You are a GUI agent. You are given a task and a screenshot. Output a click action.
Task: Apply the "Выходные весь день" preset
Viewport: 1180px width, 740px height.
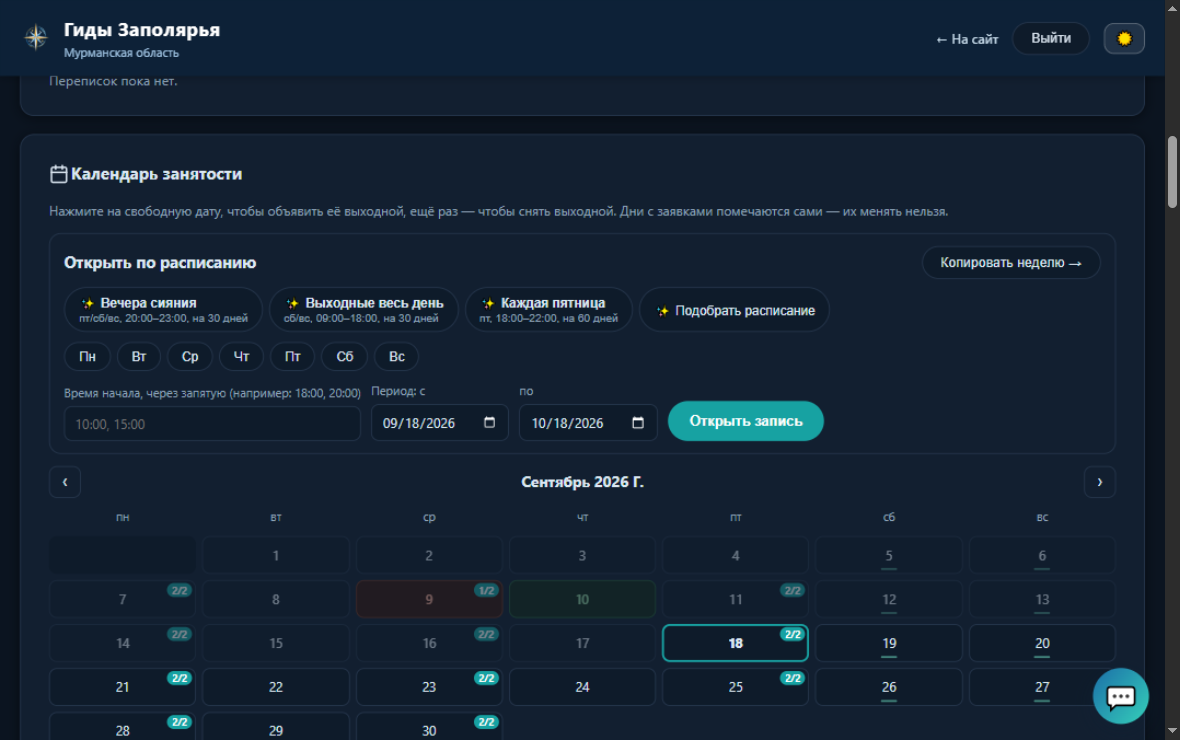coord(363,309)
